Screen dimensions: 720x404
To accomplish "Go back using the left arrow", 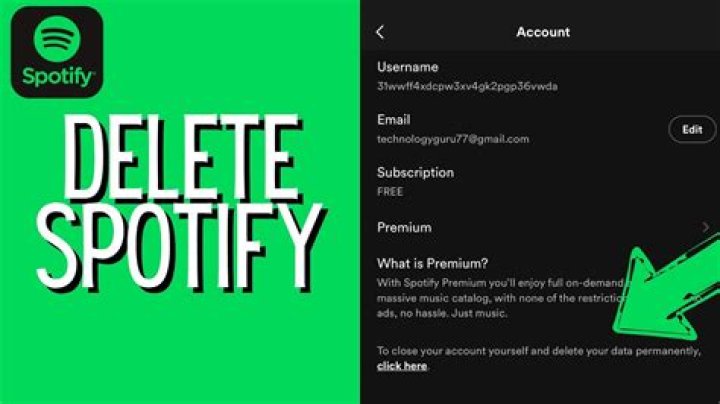I will tap(380, 32).
